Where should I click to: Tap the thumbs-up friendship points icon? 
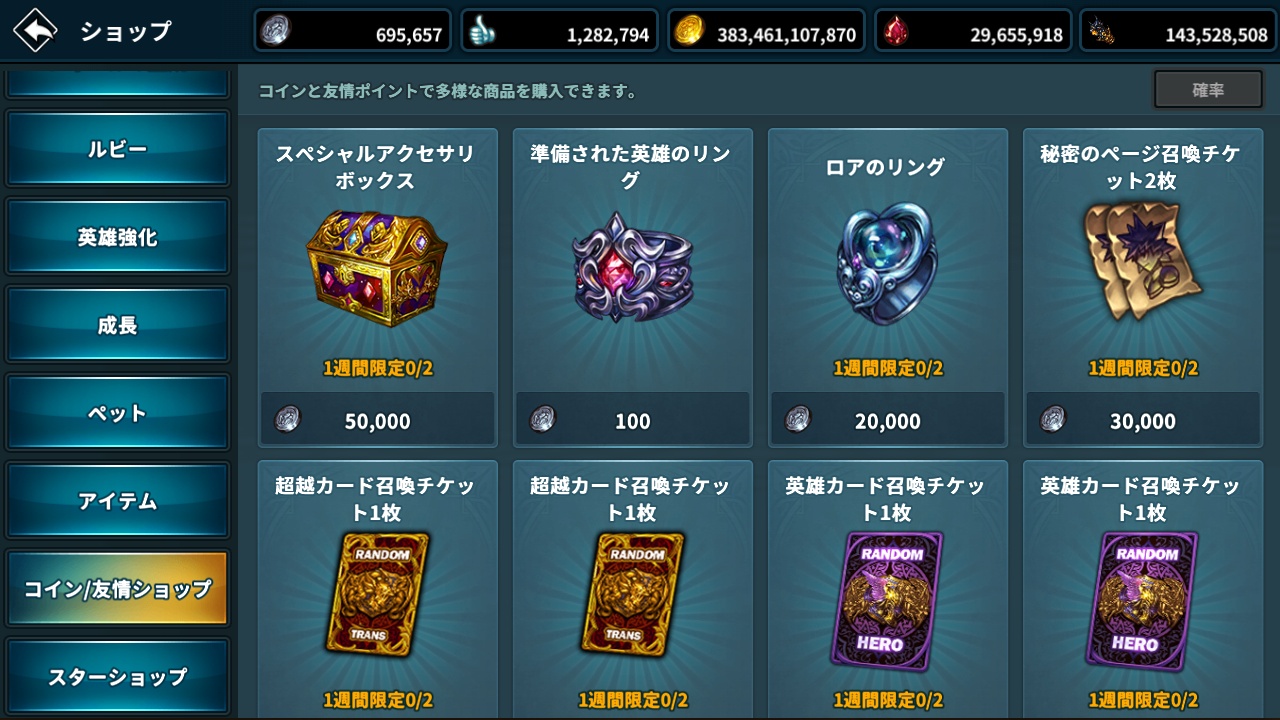482,33
